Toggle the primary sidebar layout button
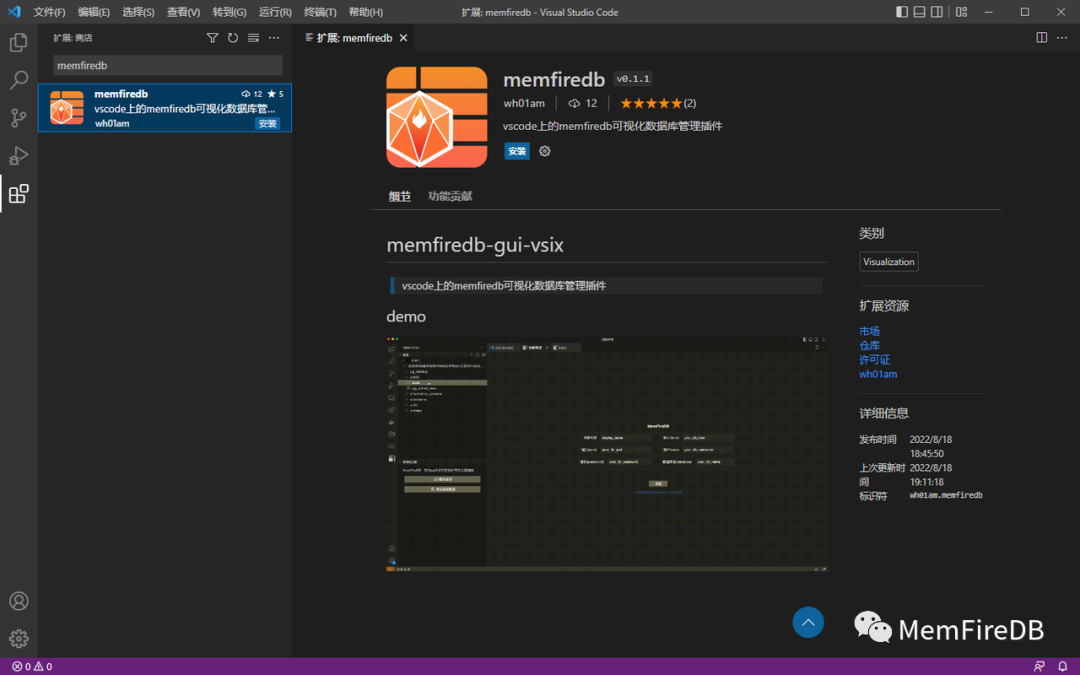The width and height of the screenshot is (1080, 675). pyautogui.click(x=902, y=12)
